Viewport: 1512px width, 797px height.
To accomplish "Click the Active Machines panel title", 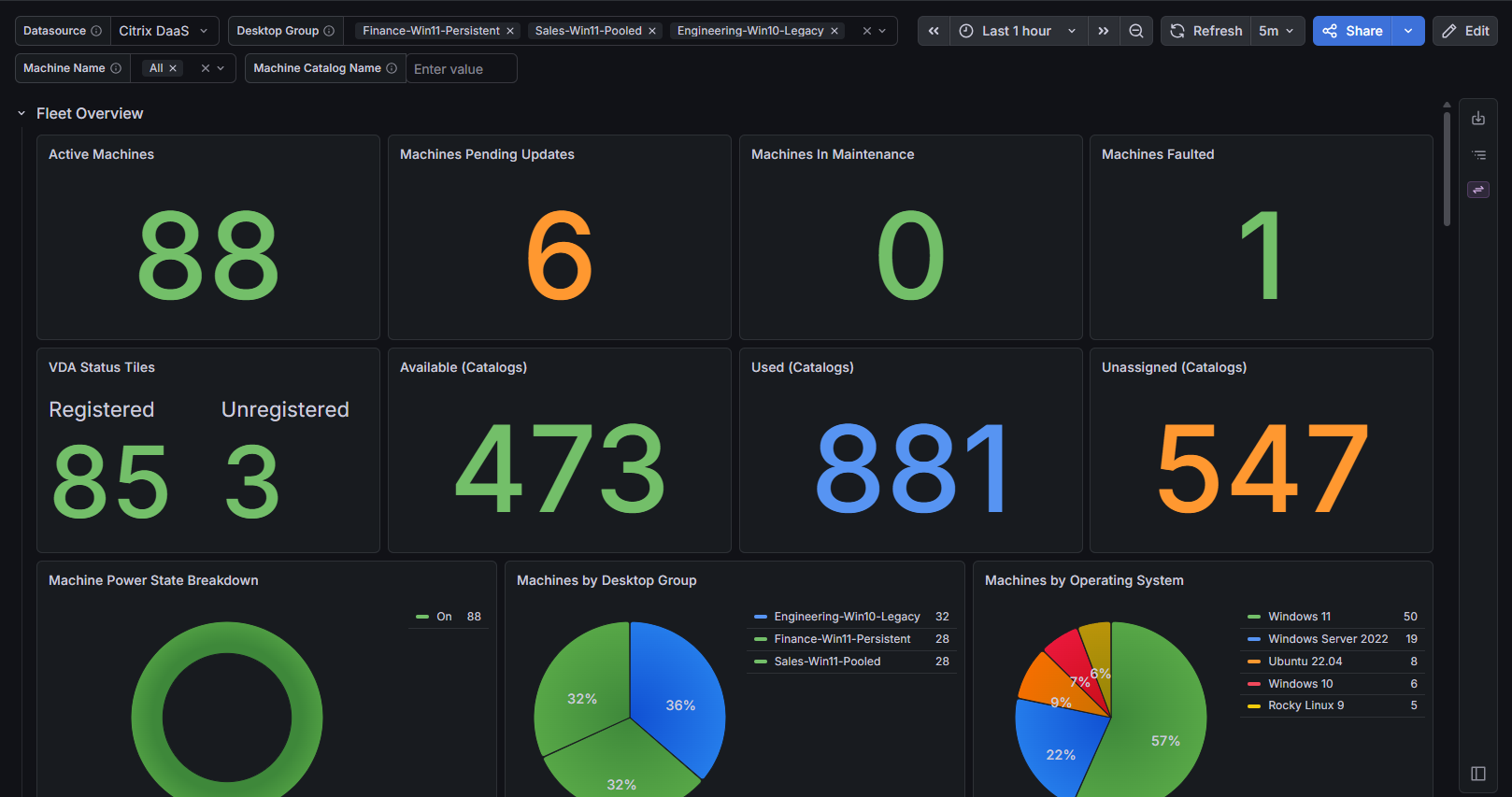I will pos(101,154).
